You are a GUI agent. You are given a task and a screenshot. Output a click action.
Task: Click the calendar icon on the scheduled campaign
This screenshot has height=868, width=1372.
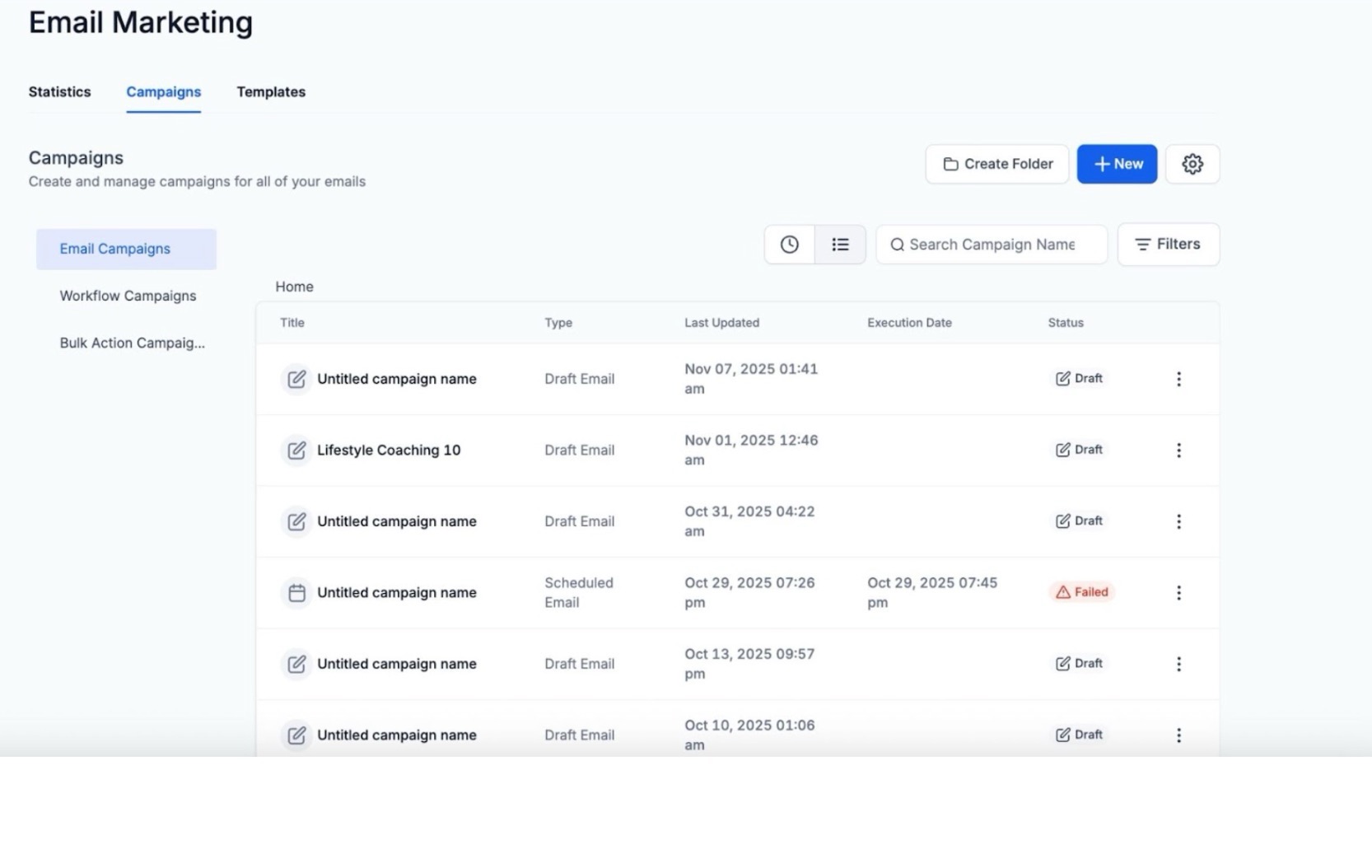pyautogui.click(x=296, y=593)
